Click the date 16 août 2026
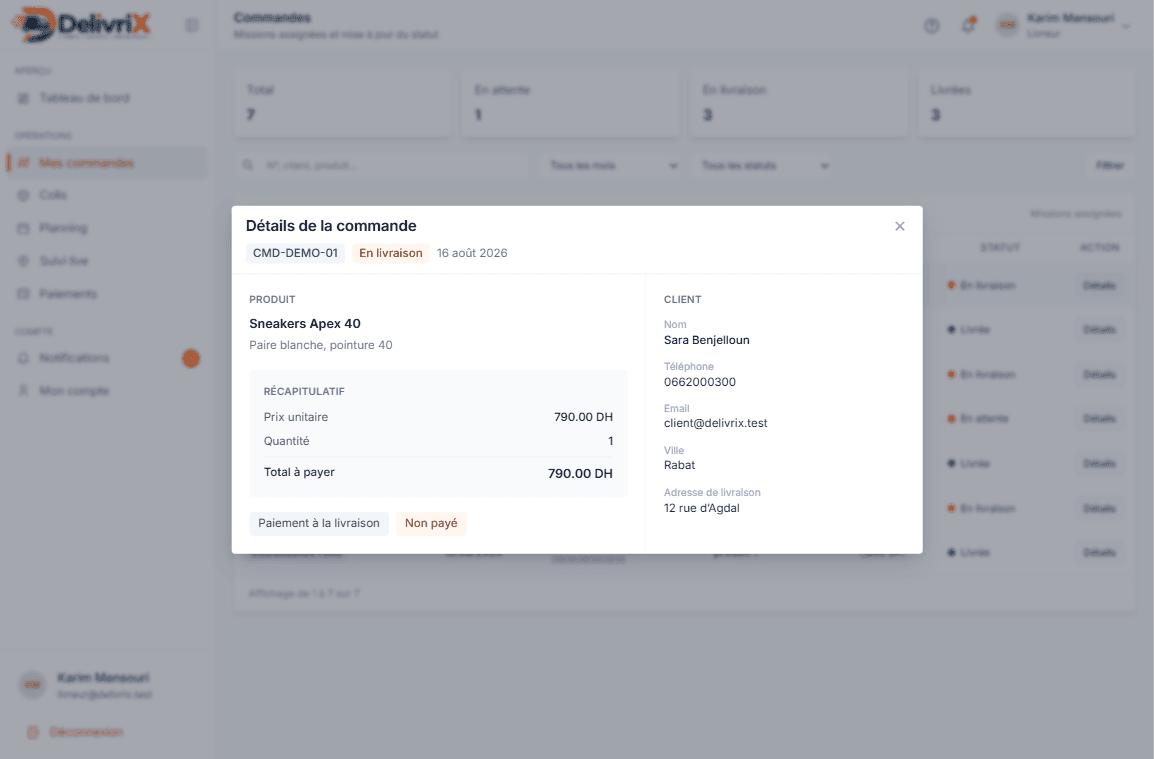Viewport: 1154px width, 759px height. (x=472, y=253)
